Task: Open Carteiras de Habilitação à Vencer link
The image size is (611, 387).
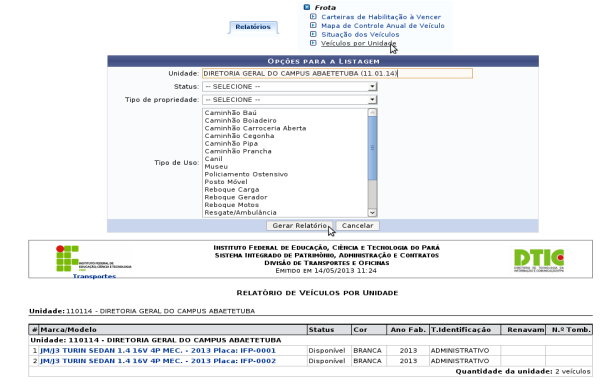Action: 381,17
